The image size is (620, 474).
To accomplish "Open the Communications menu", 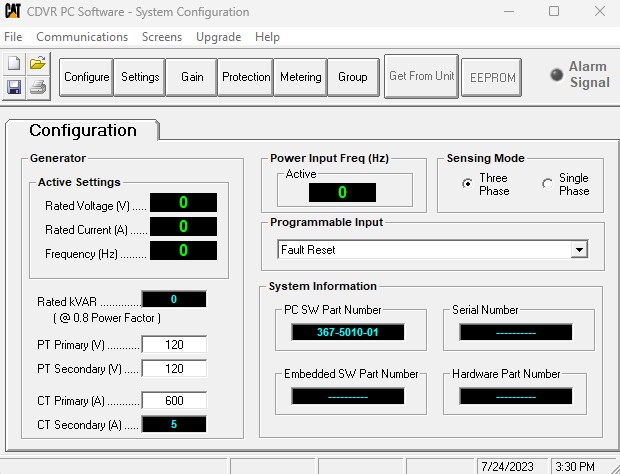I will pos(82,37).
